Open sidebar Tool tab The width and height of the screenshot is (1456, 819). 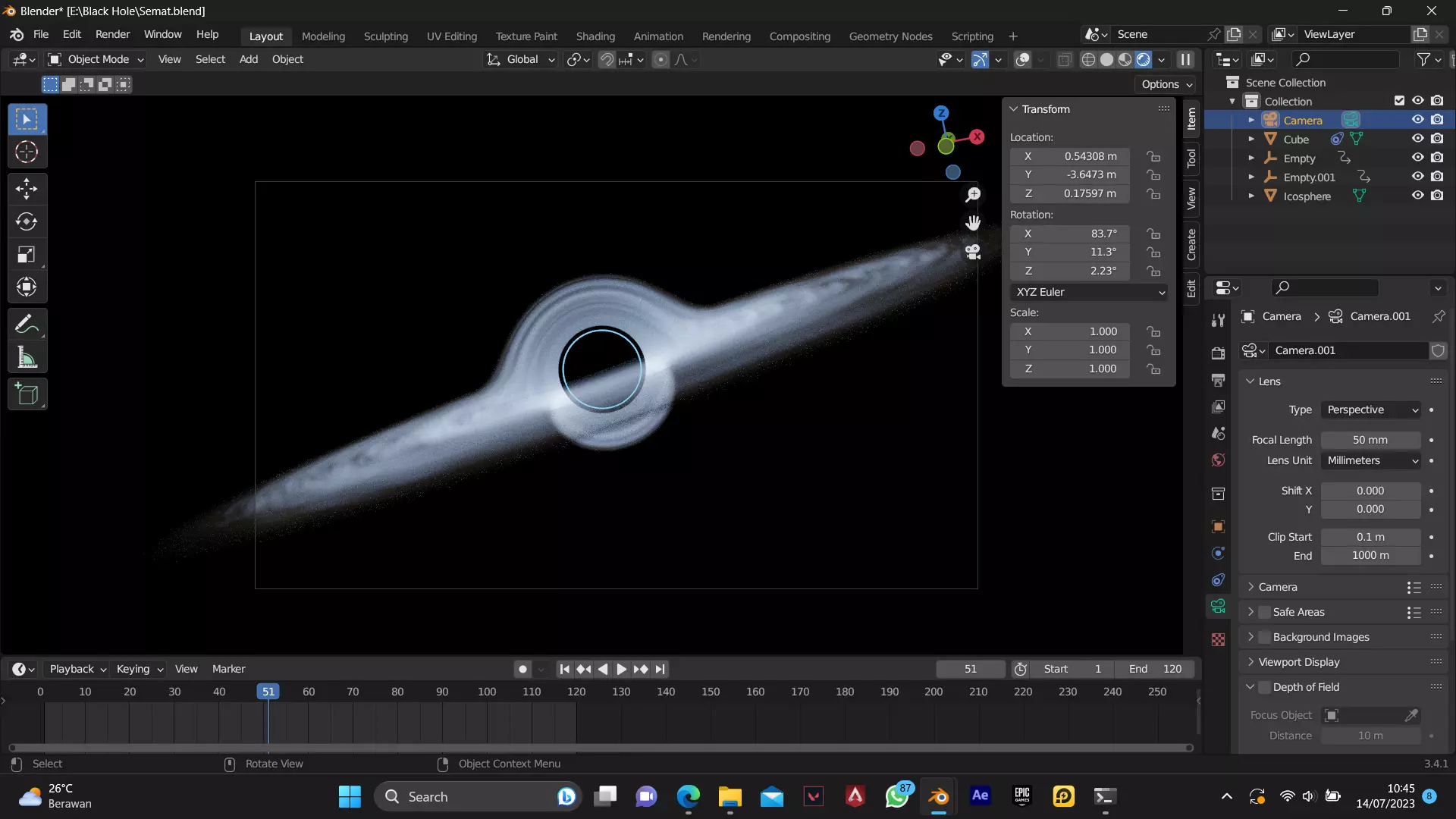[1191, 158]
